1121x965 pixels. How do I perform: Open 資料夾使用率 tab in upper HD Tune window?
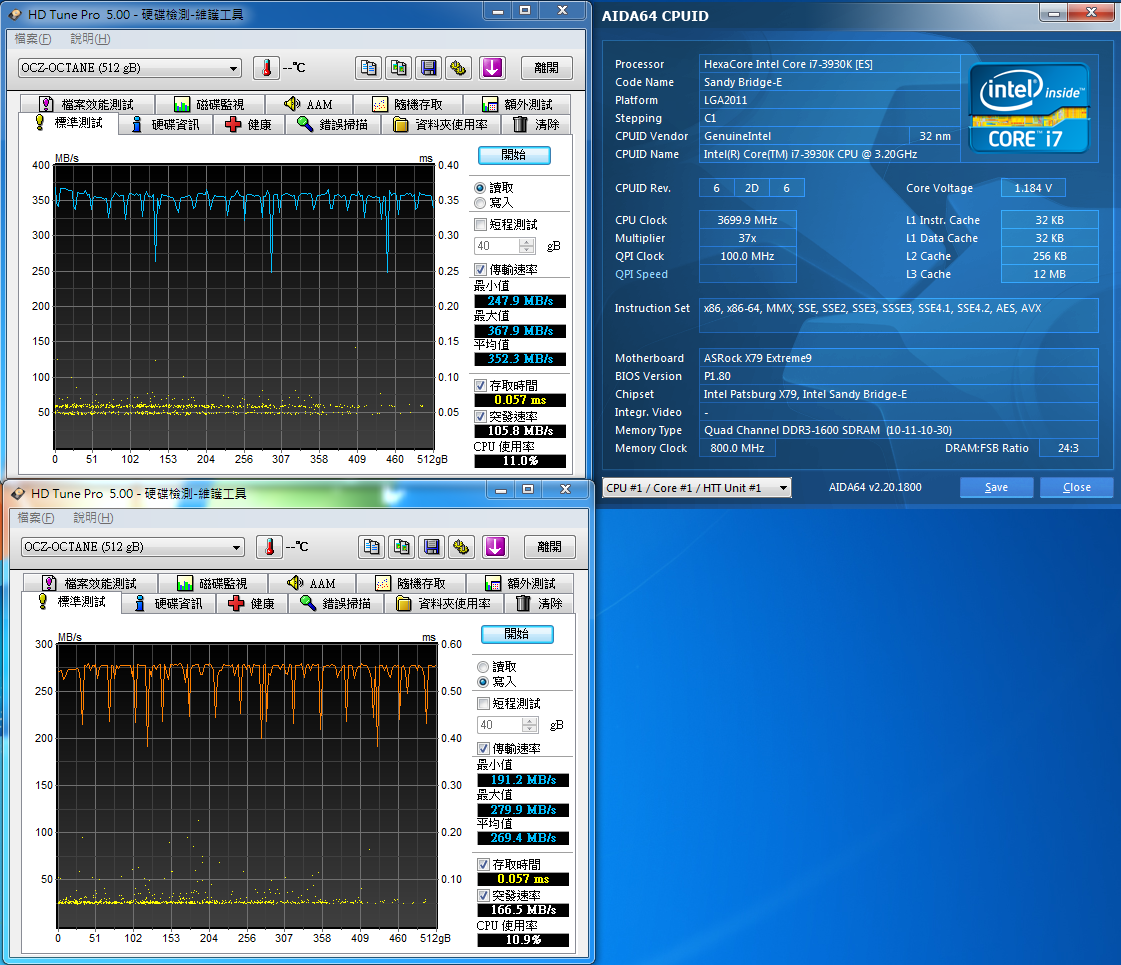pos(441,124)
